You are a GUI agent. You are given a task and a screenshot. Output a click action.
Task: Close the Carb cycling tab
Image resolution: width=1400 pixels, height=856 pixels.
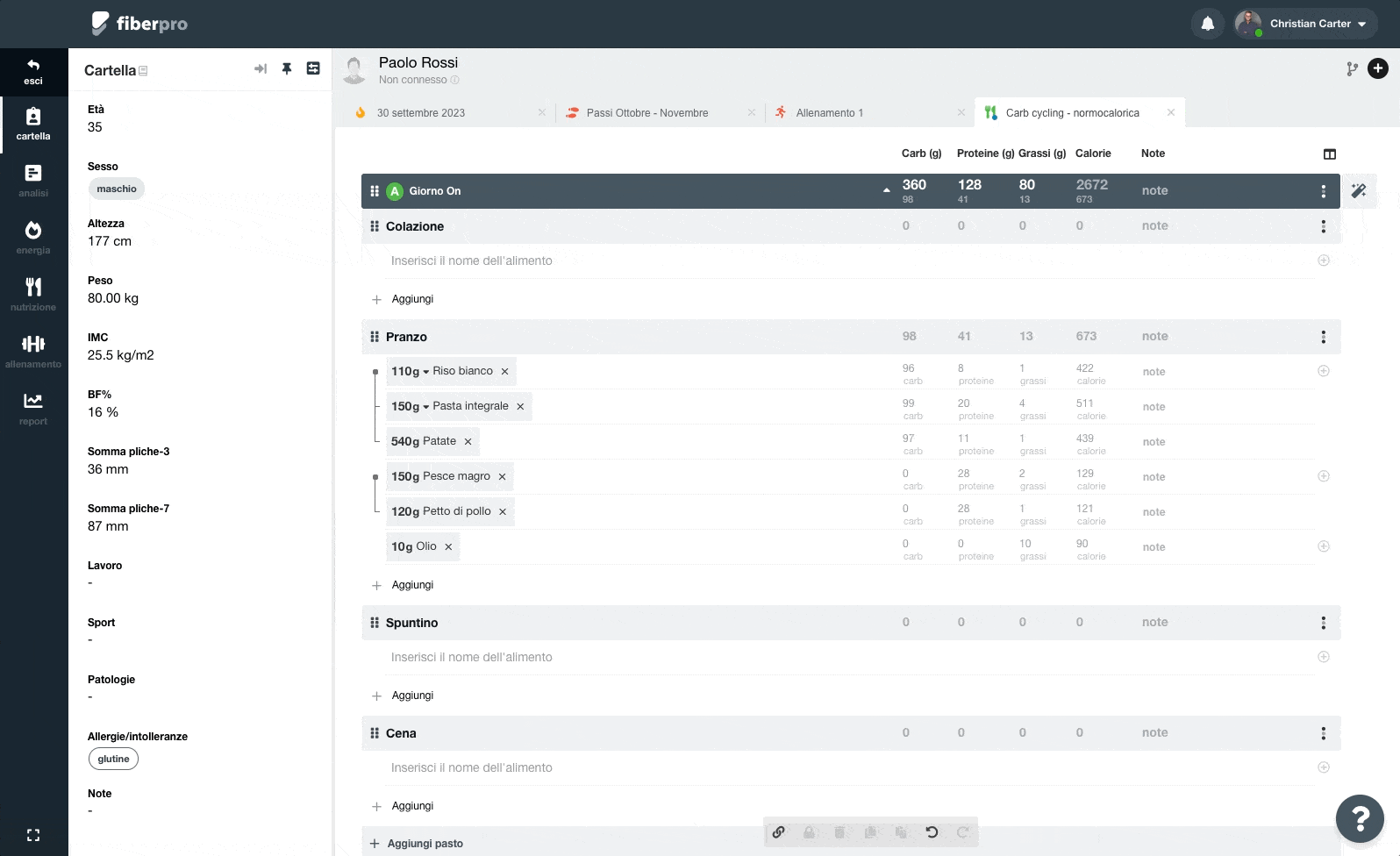click(1171, 112)
